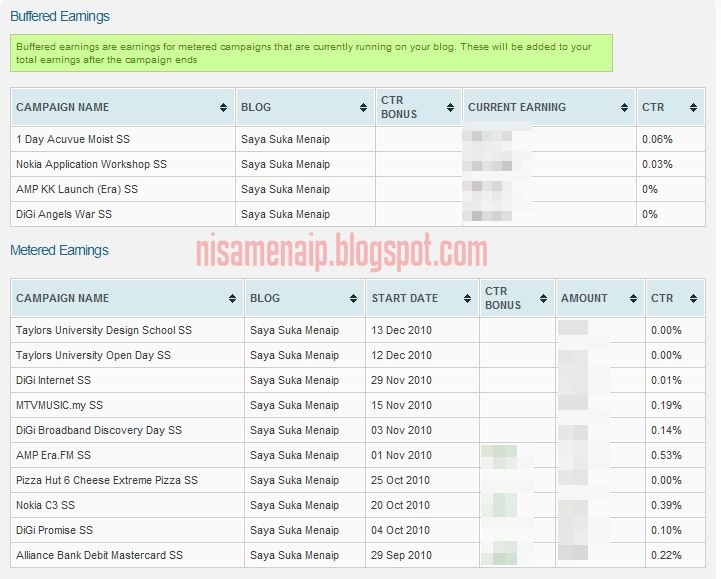The width and height of the screenshot is (721, 579).
Task: Select Nokia C3 SS campaign
Action: [45, 505]
